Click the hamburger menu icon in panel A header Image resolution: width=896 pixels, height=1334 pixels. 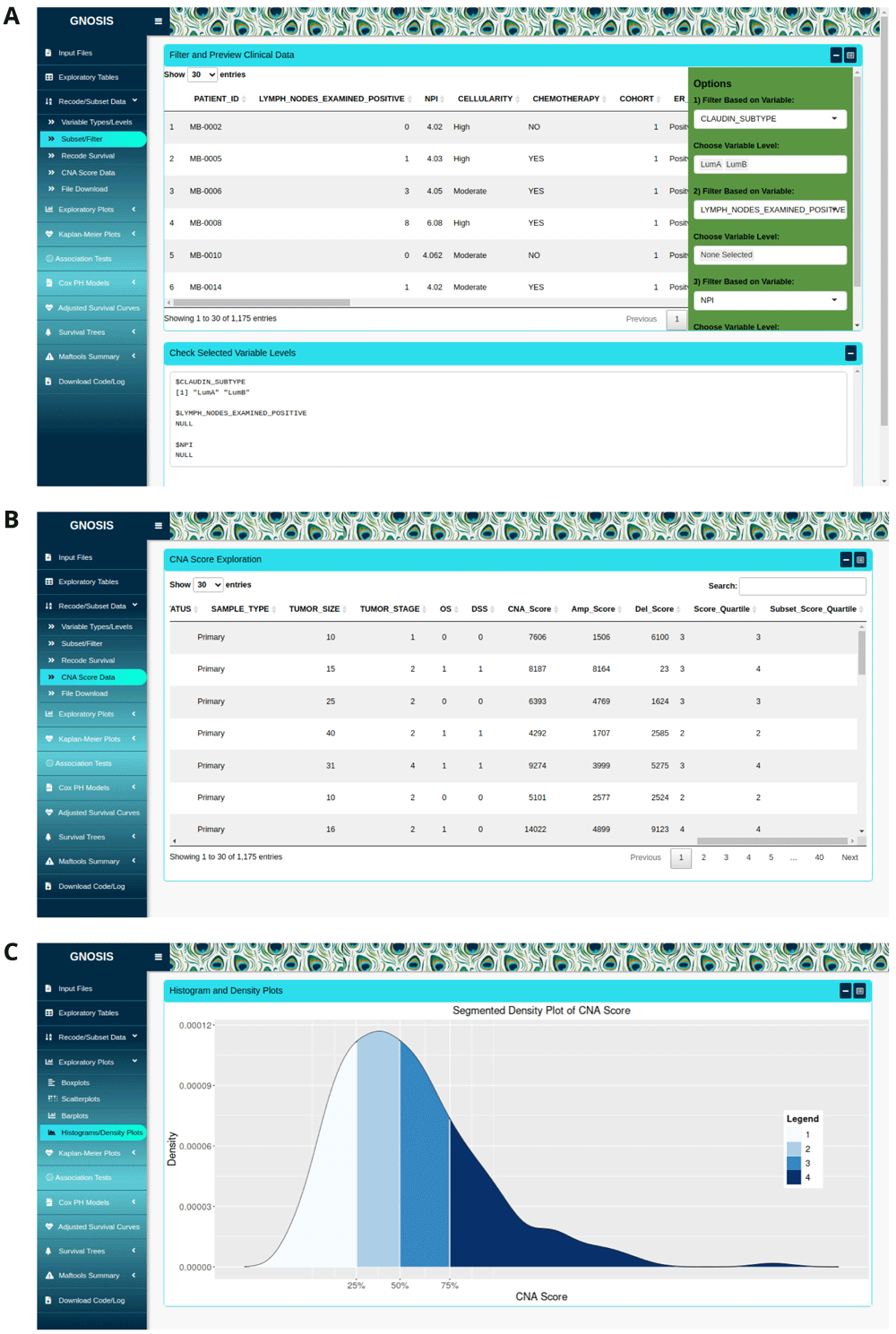pyautogui.click(x=158, y=22)
